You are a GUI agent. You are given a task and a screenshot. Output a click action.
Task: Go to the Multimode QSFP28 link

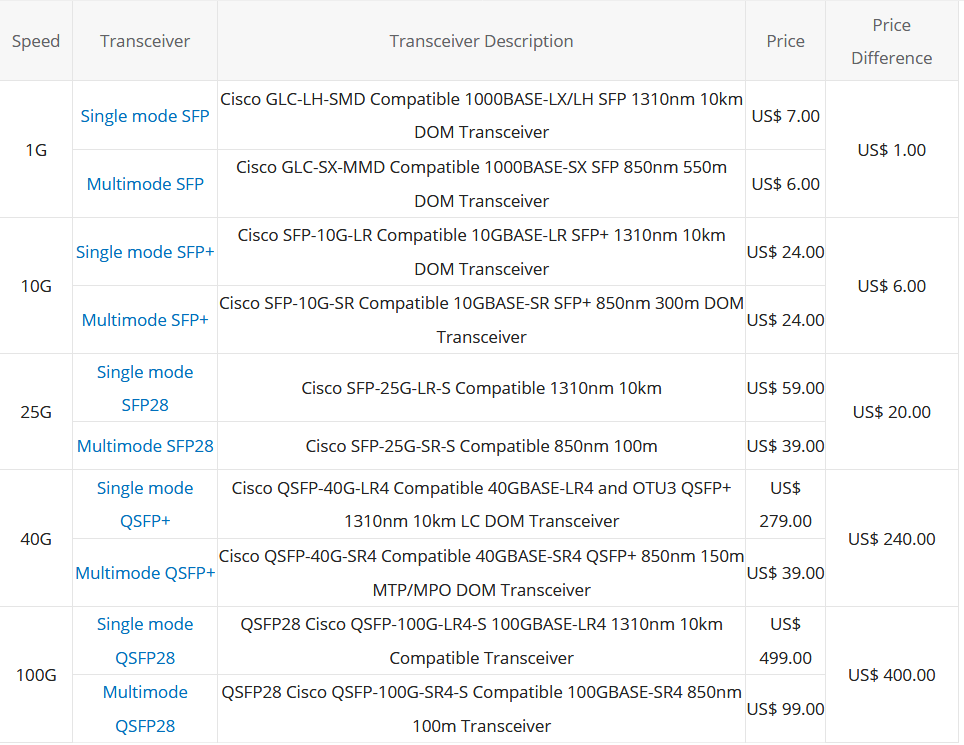[x=144, y=709]
